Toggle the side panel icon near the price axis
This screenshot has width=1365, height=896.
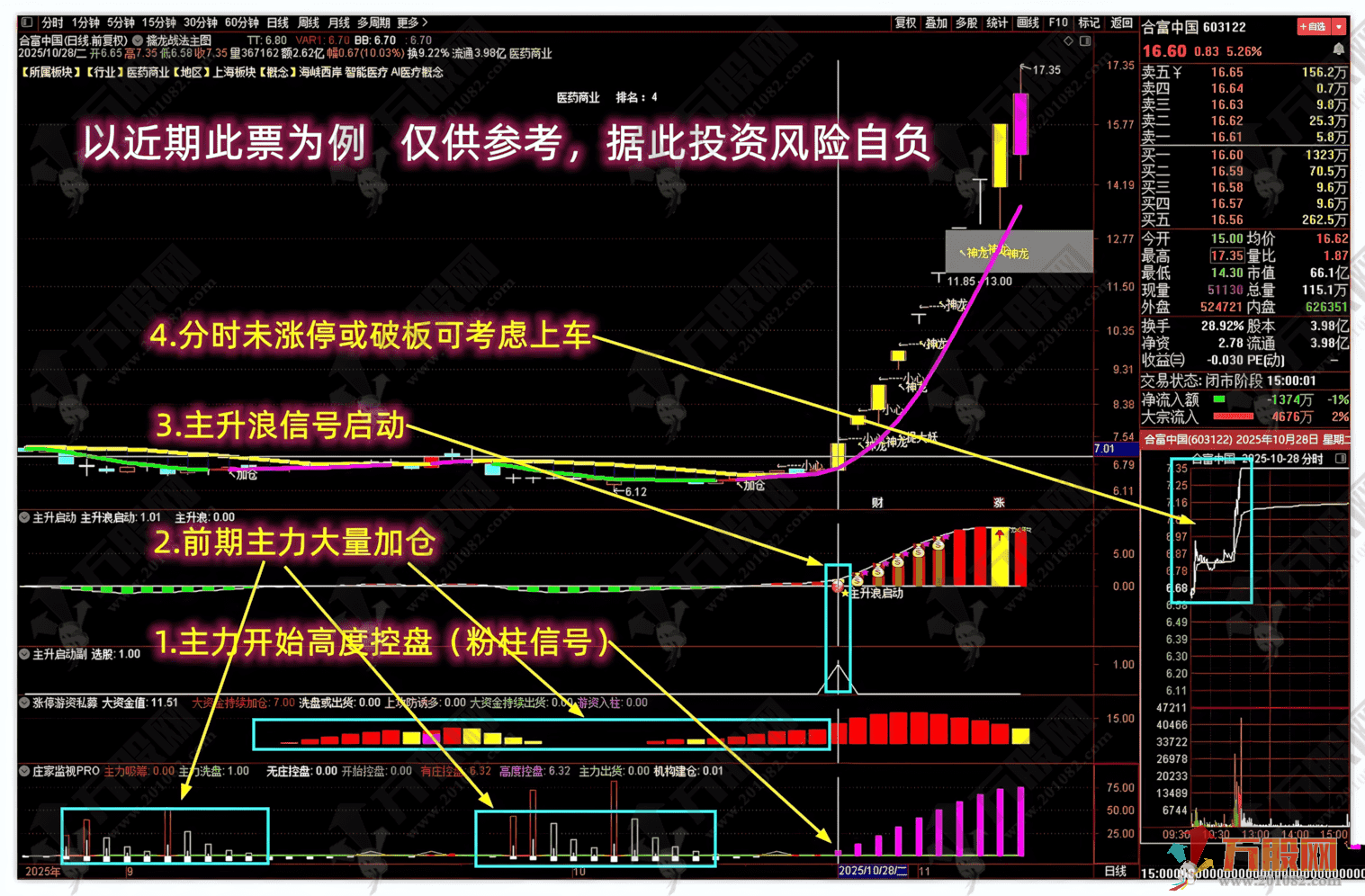click(1085, 41)
